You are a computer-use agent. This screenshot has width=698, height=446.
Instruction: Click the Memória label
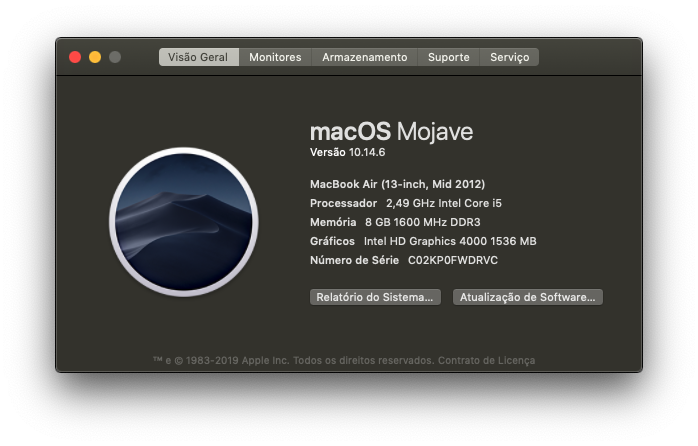click(x=333, y=222)
